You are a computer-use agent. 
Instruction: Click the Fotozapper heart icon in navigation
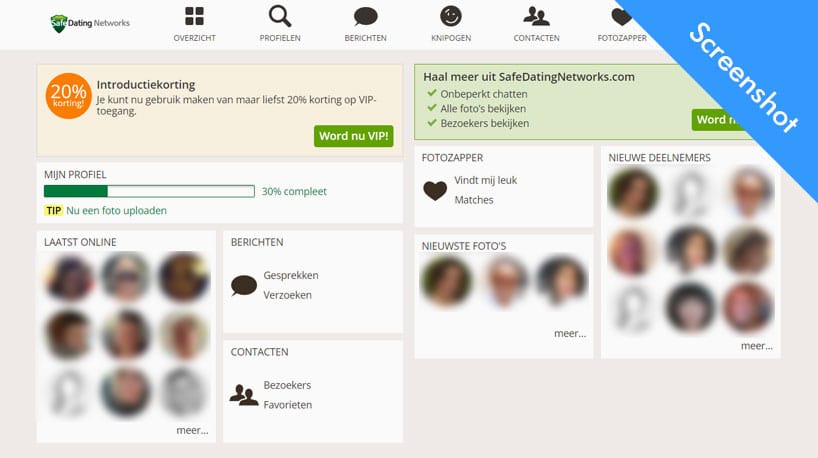(621, 17)
